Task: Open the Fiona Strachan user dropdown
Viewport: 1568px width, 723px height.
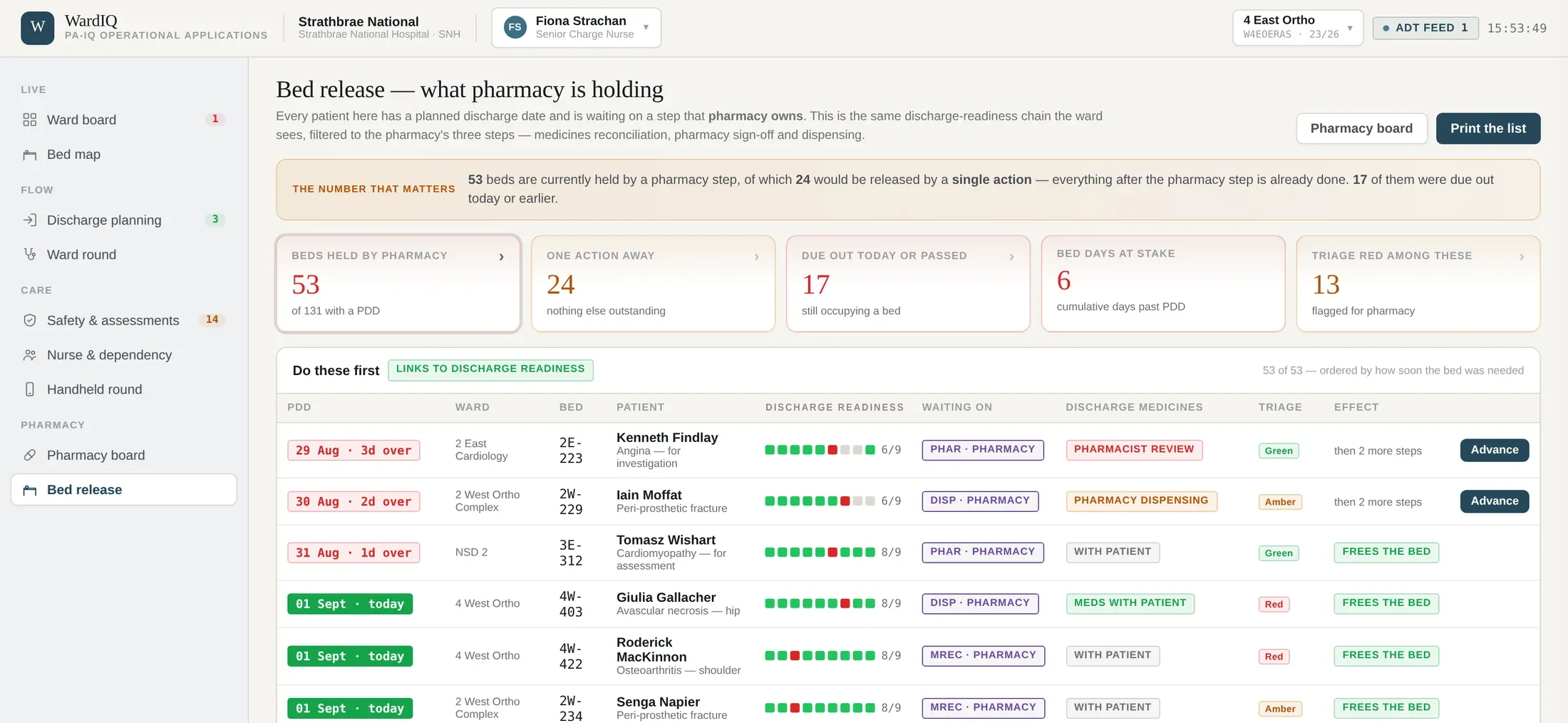Action: (x=576, y=28)
